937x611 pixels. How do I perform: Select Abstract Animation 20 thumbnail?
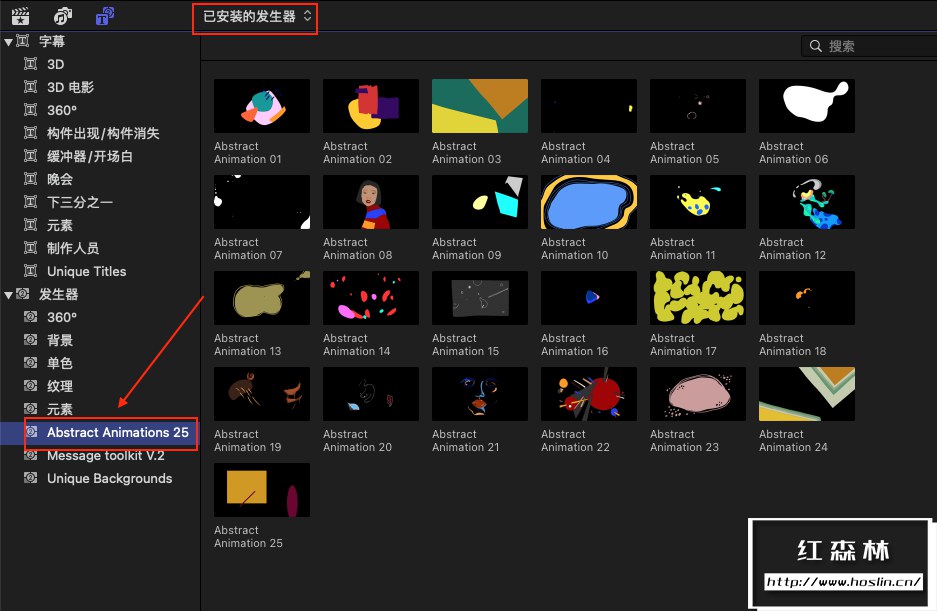pyautogui.click(x=370, y=394)
